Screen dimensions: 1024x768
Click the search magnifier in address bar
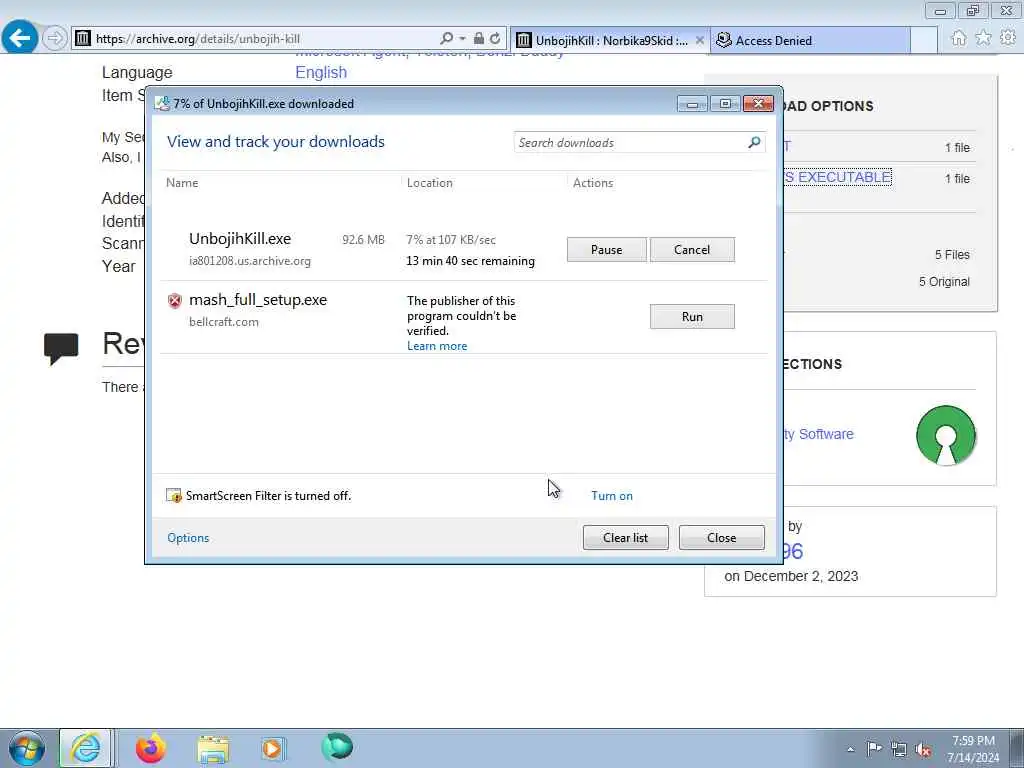[447, 39]
